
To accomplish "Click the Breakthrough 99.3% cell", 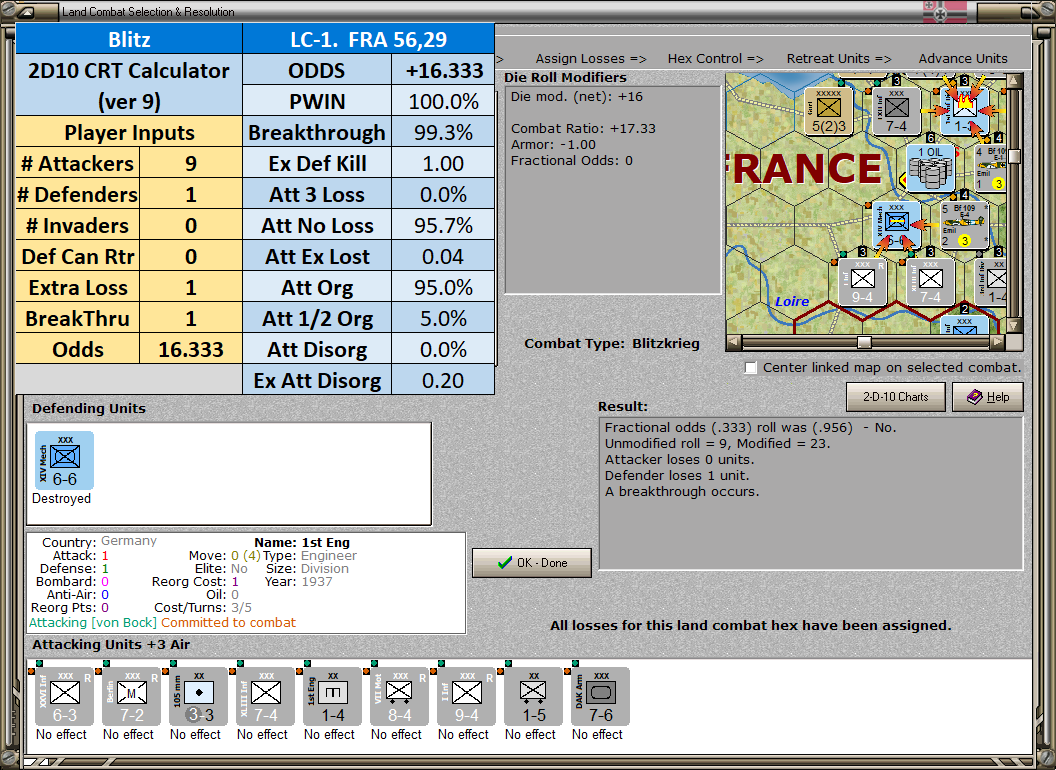I will (x=443, y=133).
